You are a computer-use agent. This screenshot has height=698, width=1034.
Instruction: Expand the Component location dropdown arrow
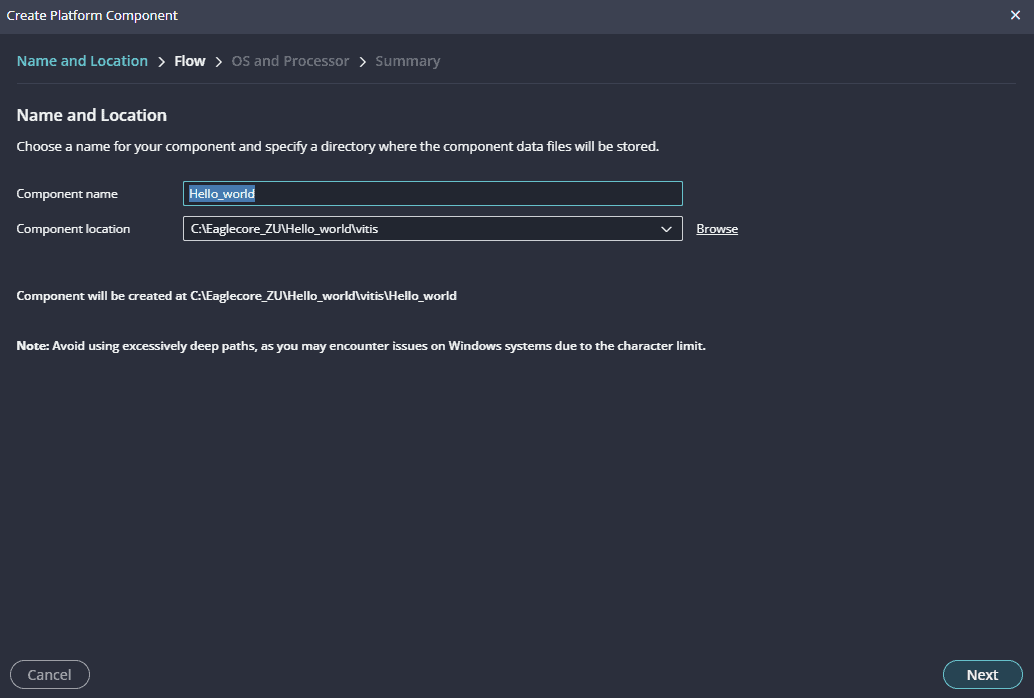tap(667, 229)
